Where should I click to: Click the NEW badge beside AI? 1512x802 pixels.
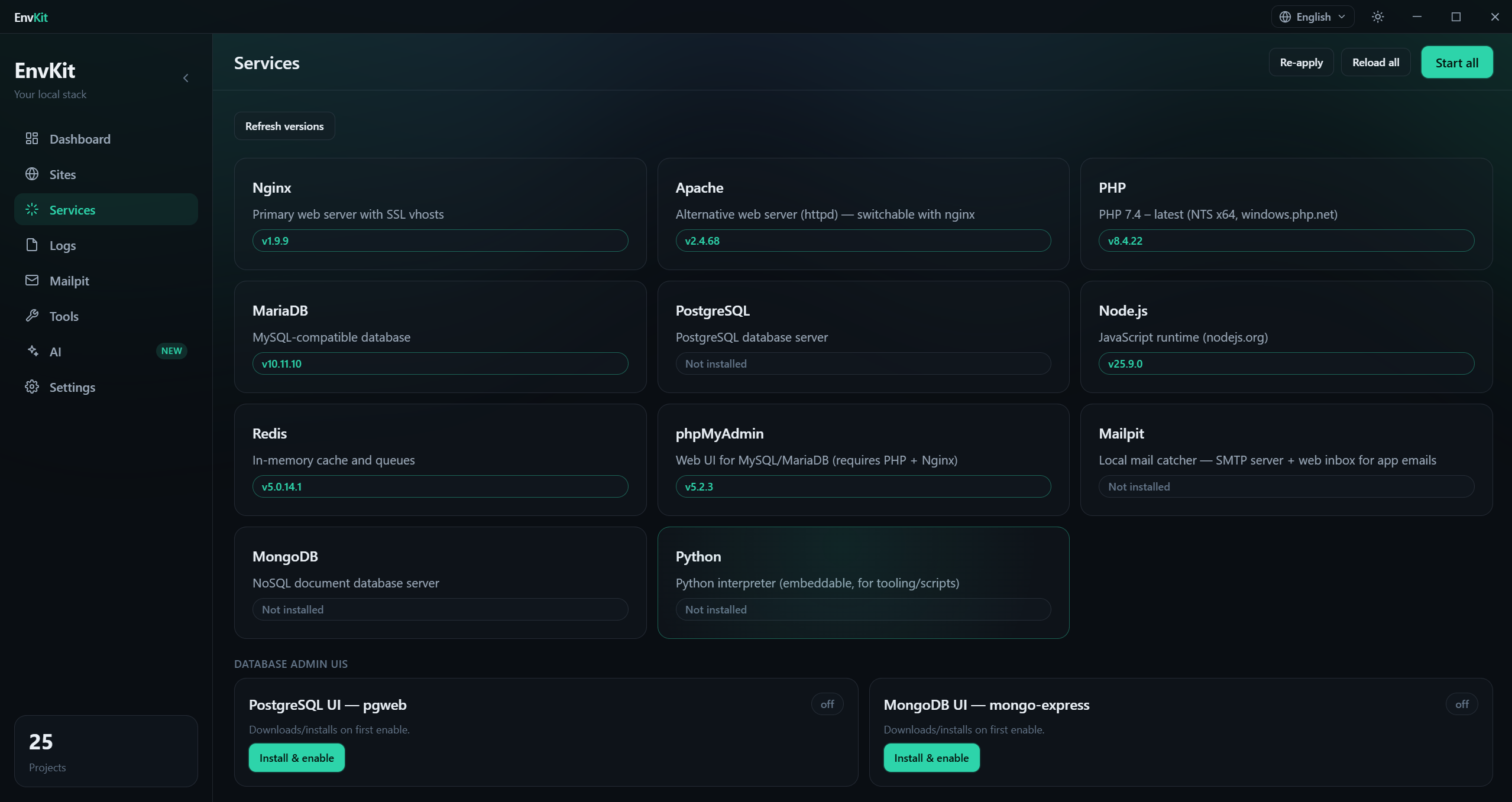tap(171, 351)
